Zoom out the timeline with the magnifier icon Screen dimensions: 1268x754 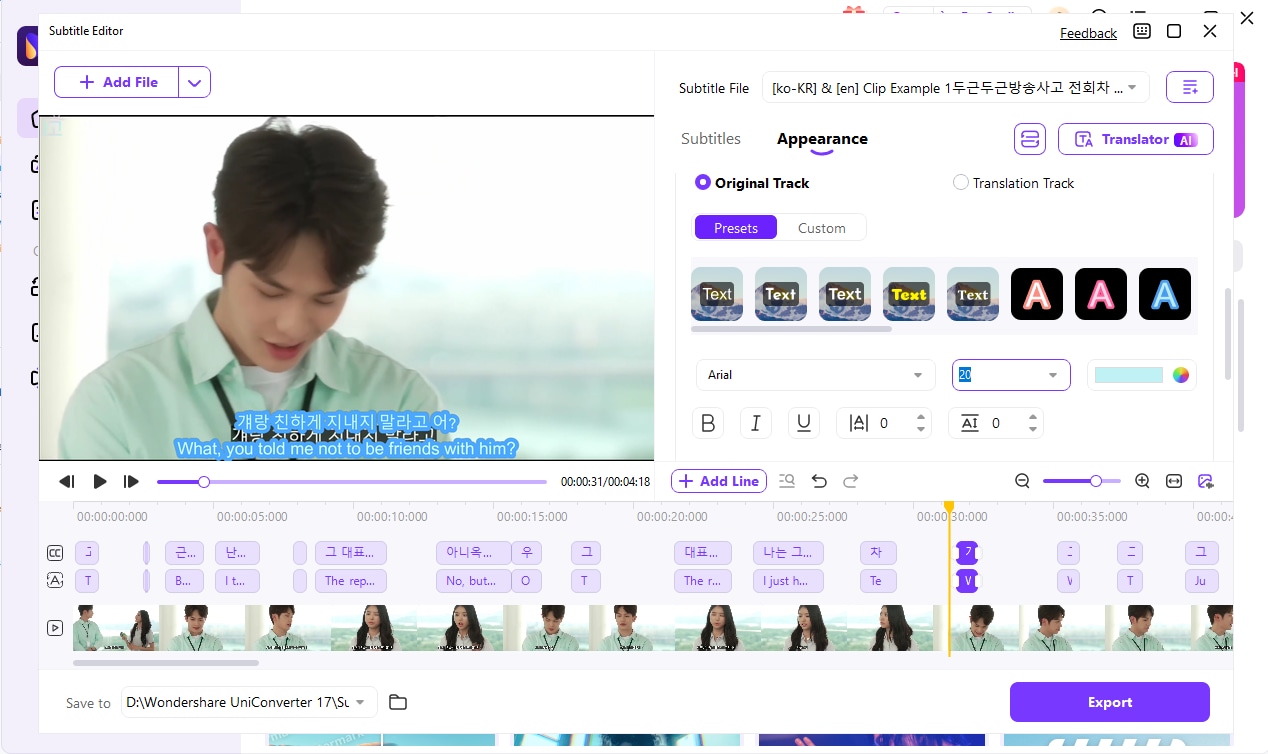[1022, 481]
